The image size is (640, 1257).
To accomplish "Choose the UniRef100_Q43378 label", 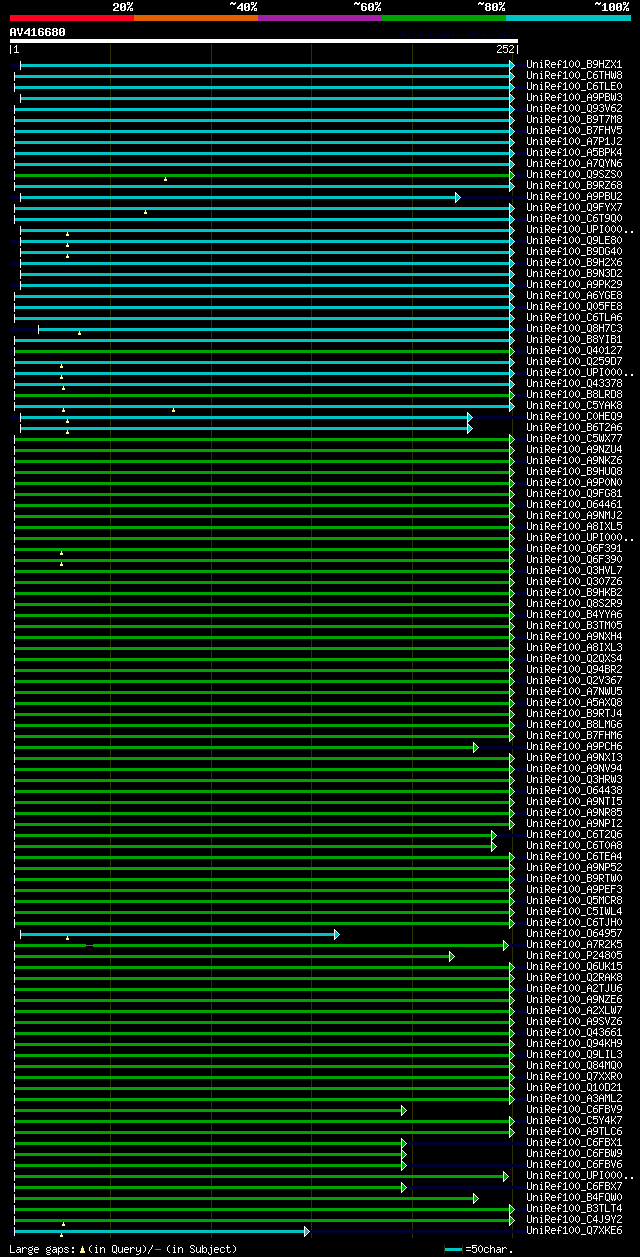I will [574, 384].
